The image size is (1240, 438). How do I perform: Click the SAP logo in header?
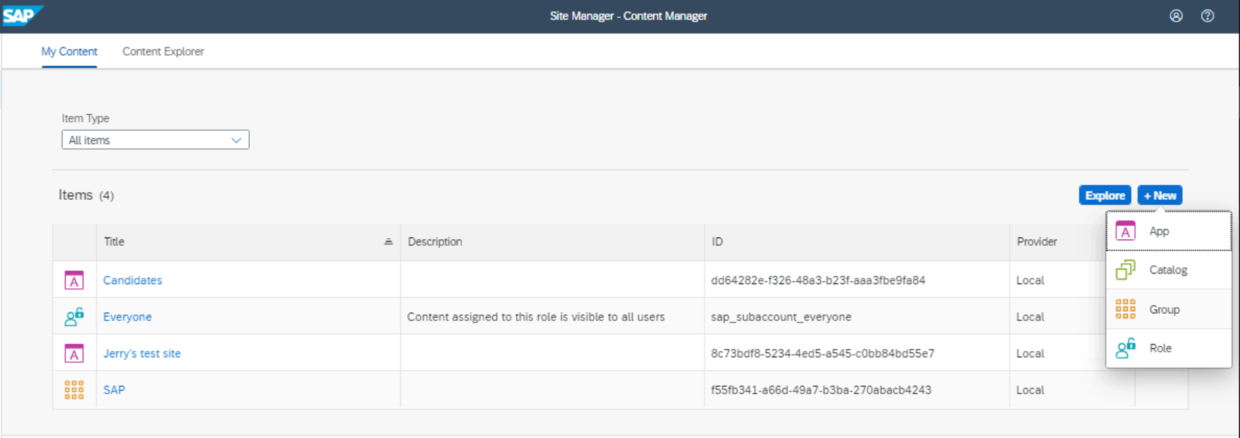click(23, 16)
